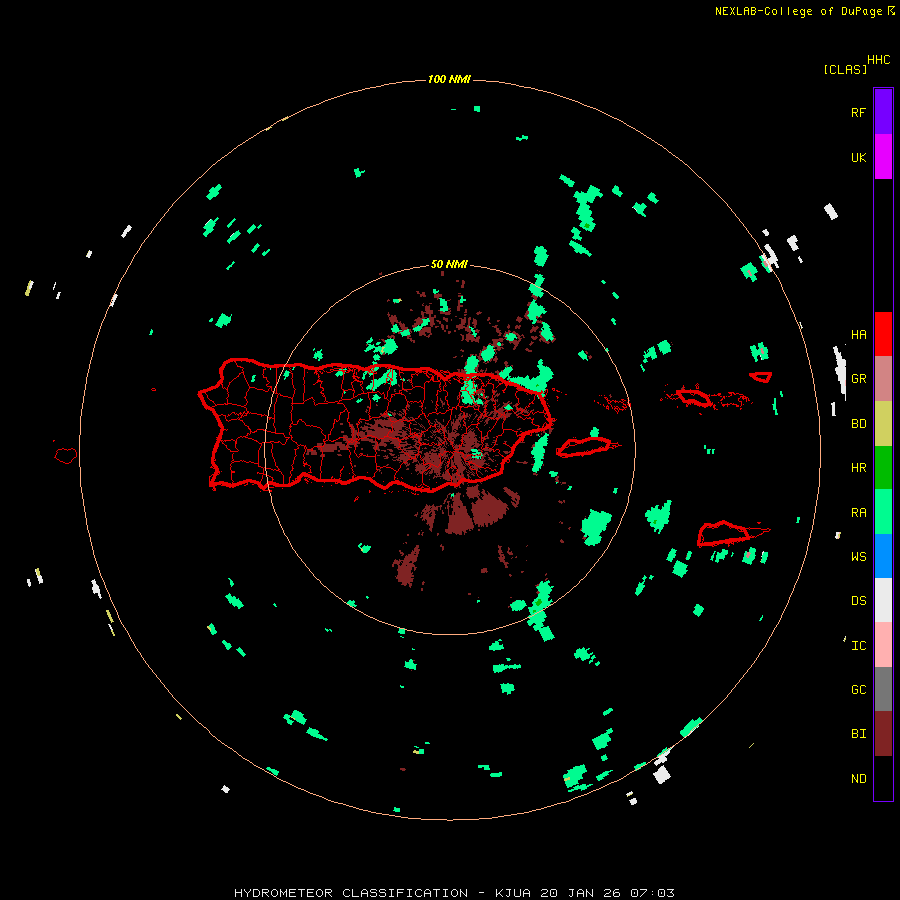Click the "DS" legend label

[x=858, y=601]
